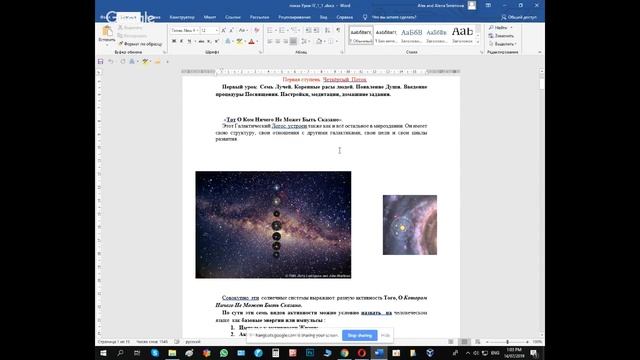Decrease paragraph indent
Screen dimensions: 640x360
coord(308,31)
